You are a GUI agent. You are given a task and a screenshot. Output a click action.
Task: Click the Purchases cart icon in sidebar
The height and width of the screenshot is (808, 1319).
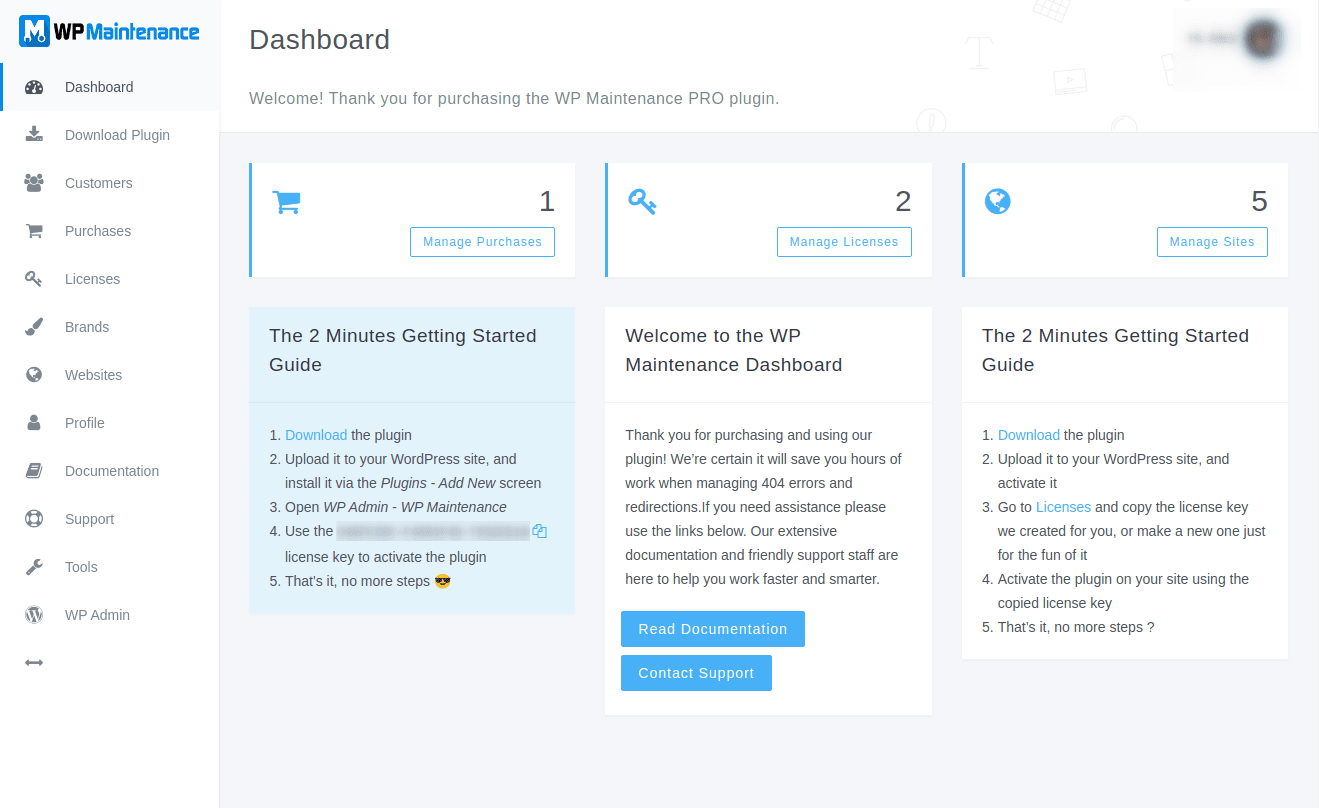pyautogui.click(x=34, y=231)
